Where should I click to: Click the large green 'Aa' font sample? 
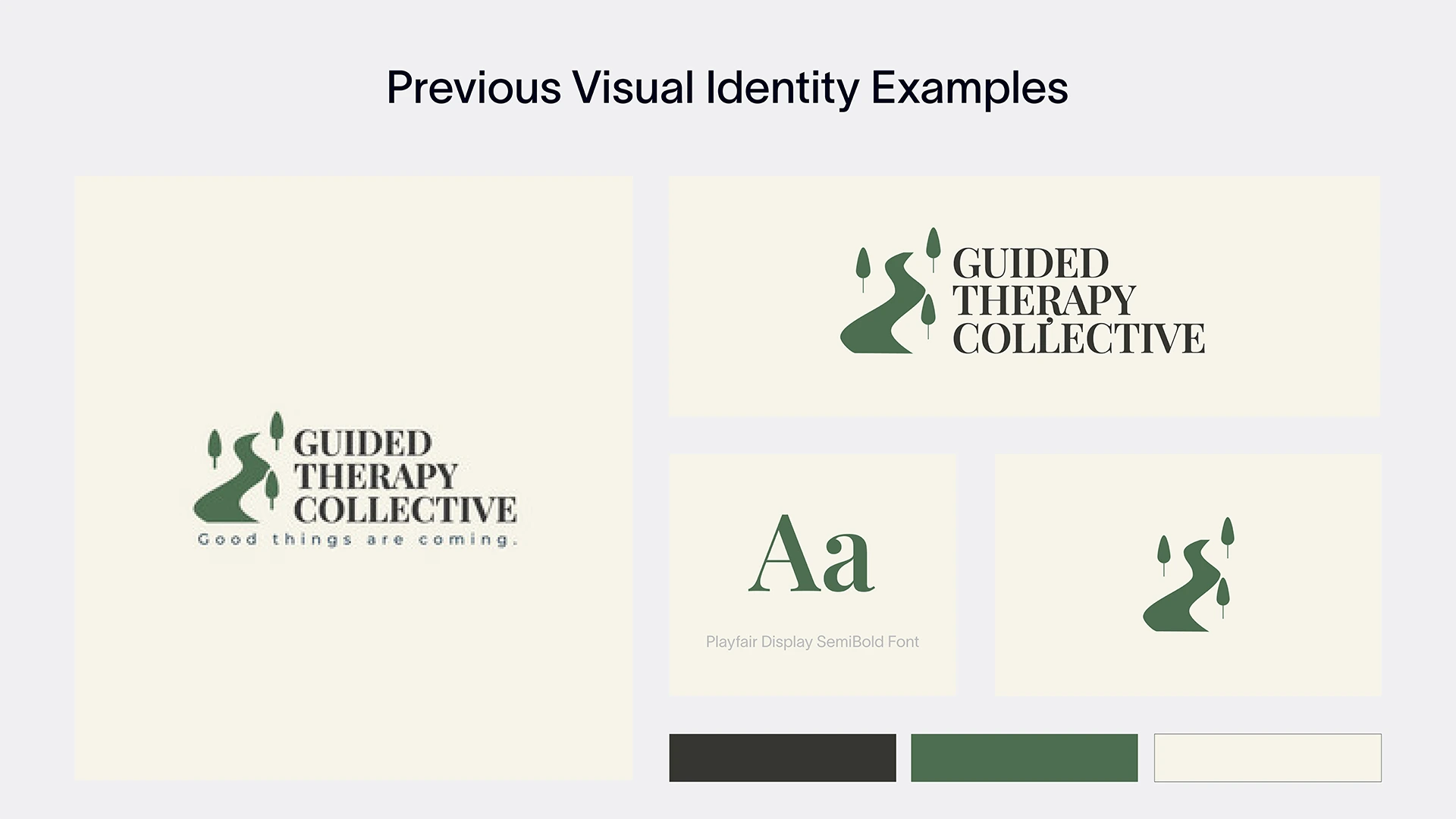click(811, 554)
